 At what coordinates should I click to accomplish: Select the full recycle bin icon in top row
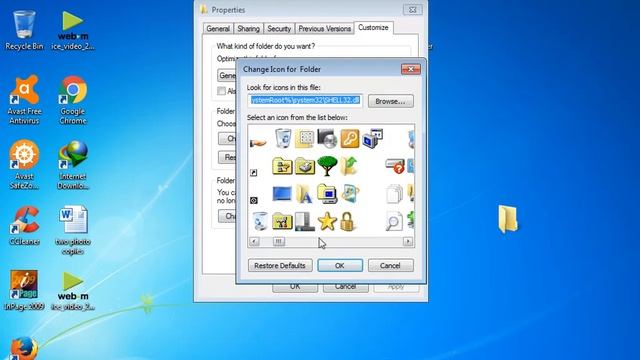pyautogui.click(x=282, y=138)
